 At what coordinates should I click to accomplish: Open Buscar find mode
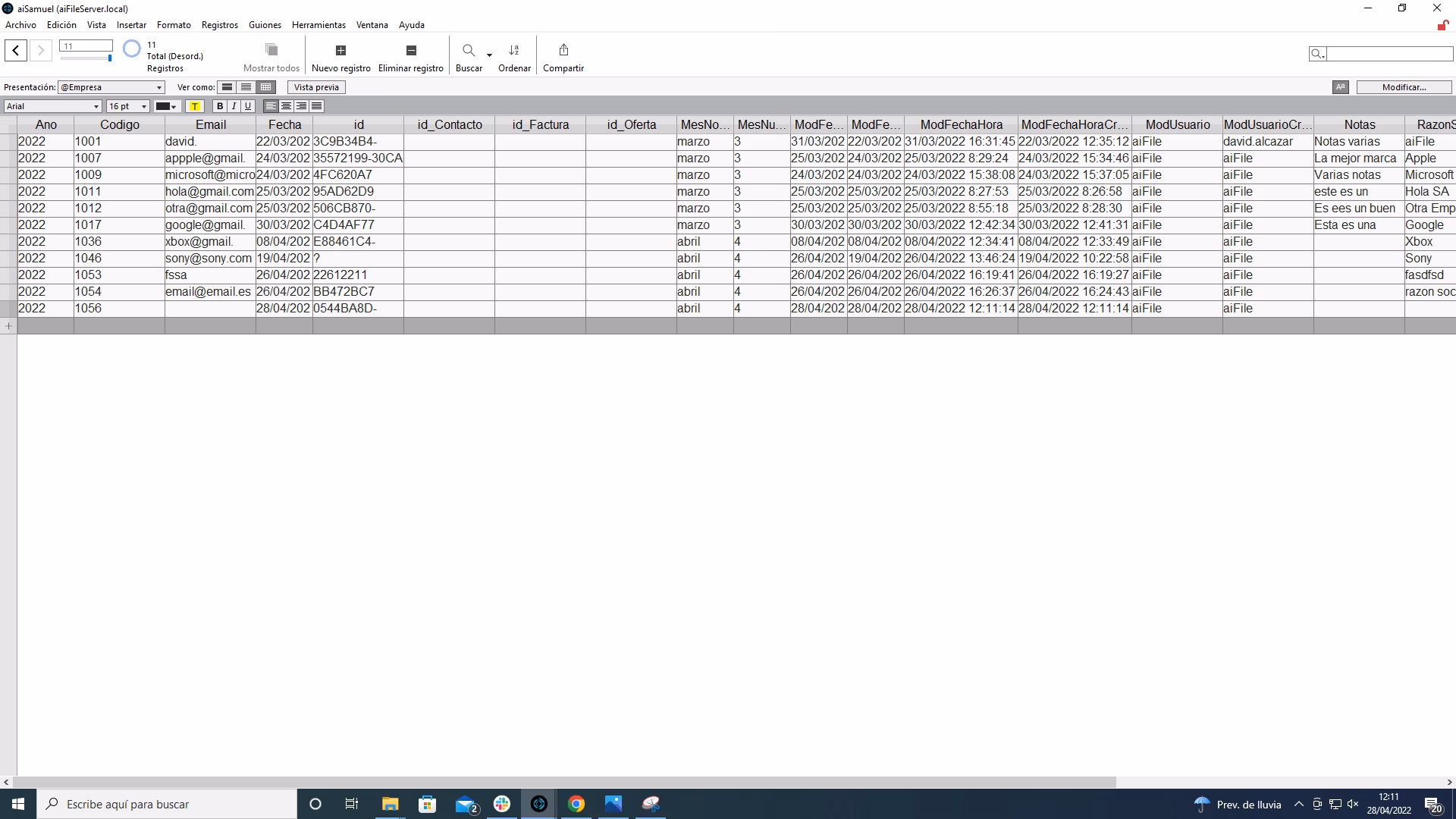point(469,56)
